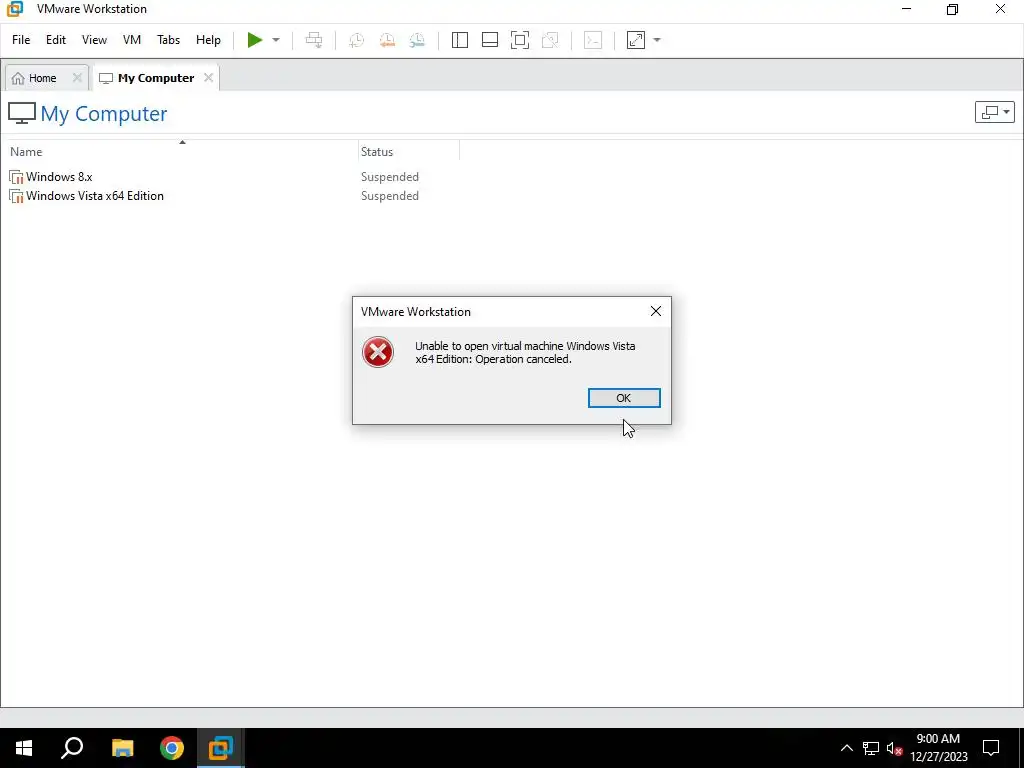Click VMware Workstation taskbar icon
The image size is (1024, 768).
(221, 748)
